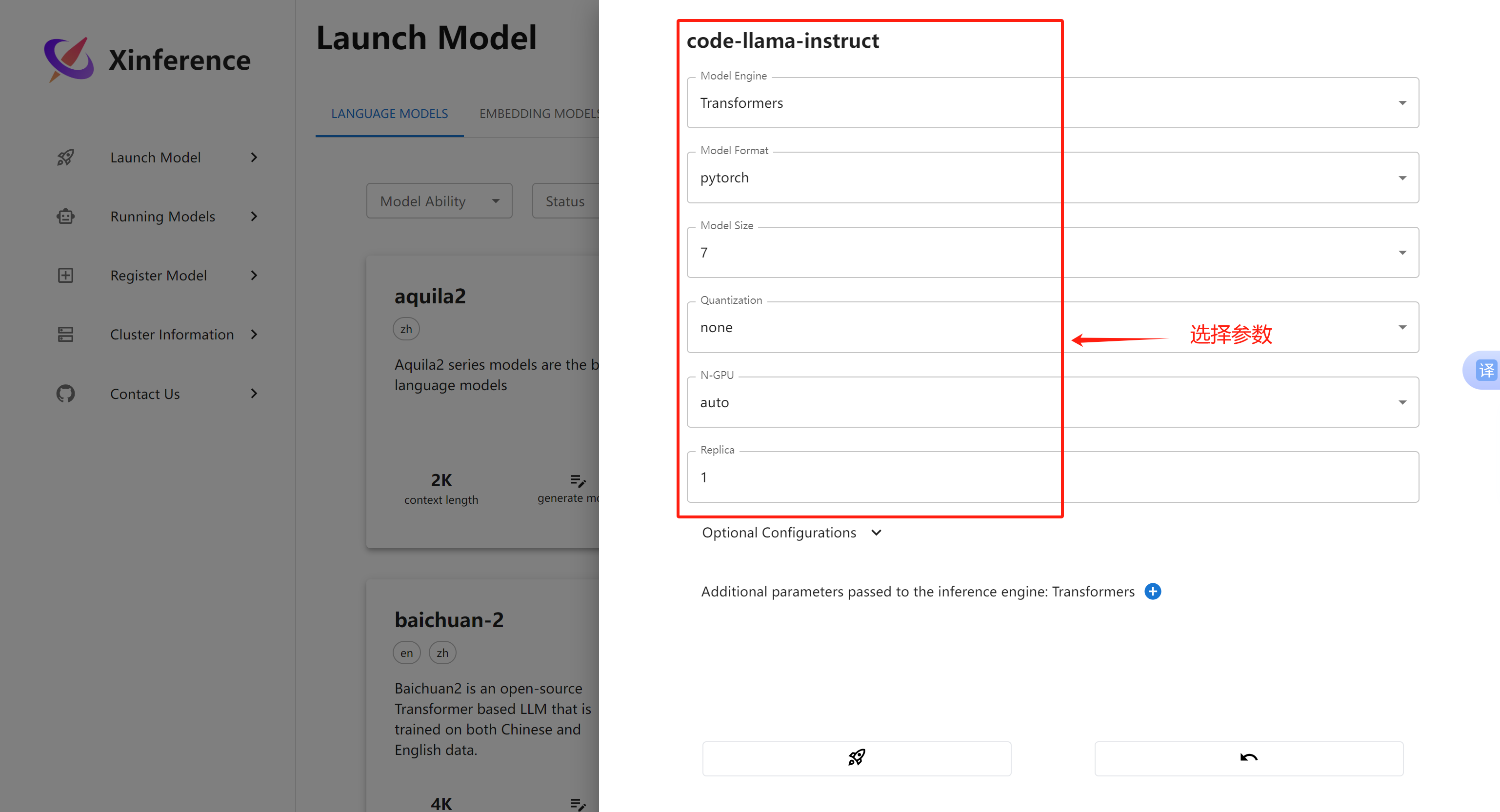Image resolution: width=1500 pixels, height=812 pixels.
Task: Expand Optional Configurations section
Action: click(x=792, y=533)
